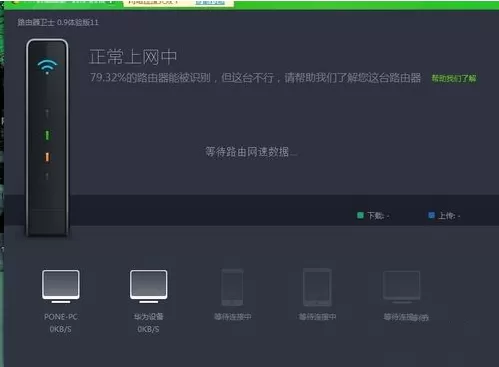Click the green indicator light on router

click(x=47, y=135)
